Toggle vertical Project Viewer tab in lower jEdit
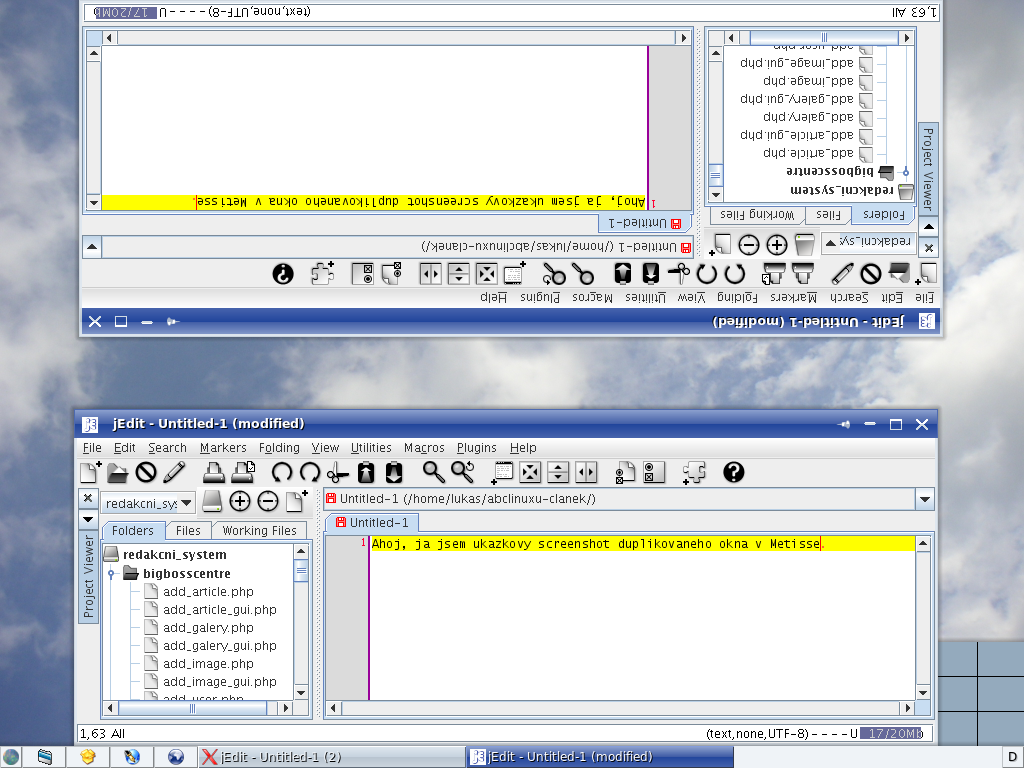 pyautogui.click(x=88, y=577)
